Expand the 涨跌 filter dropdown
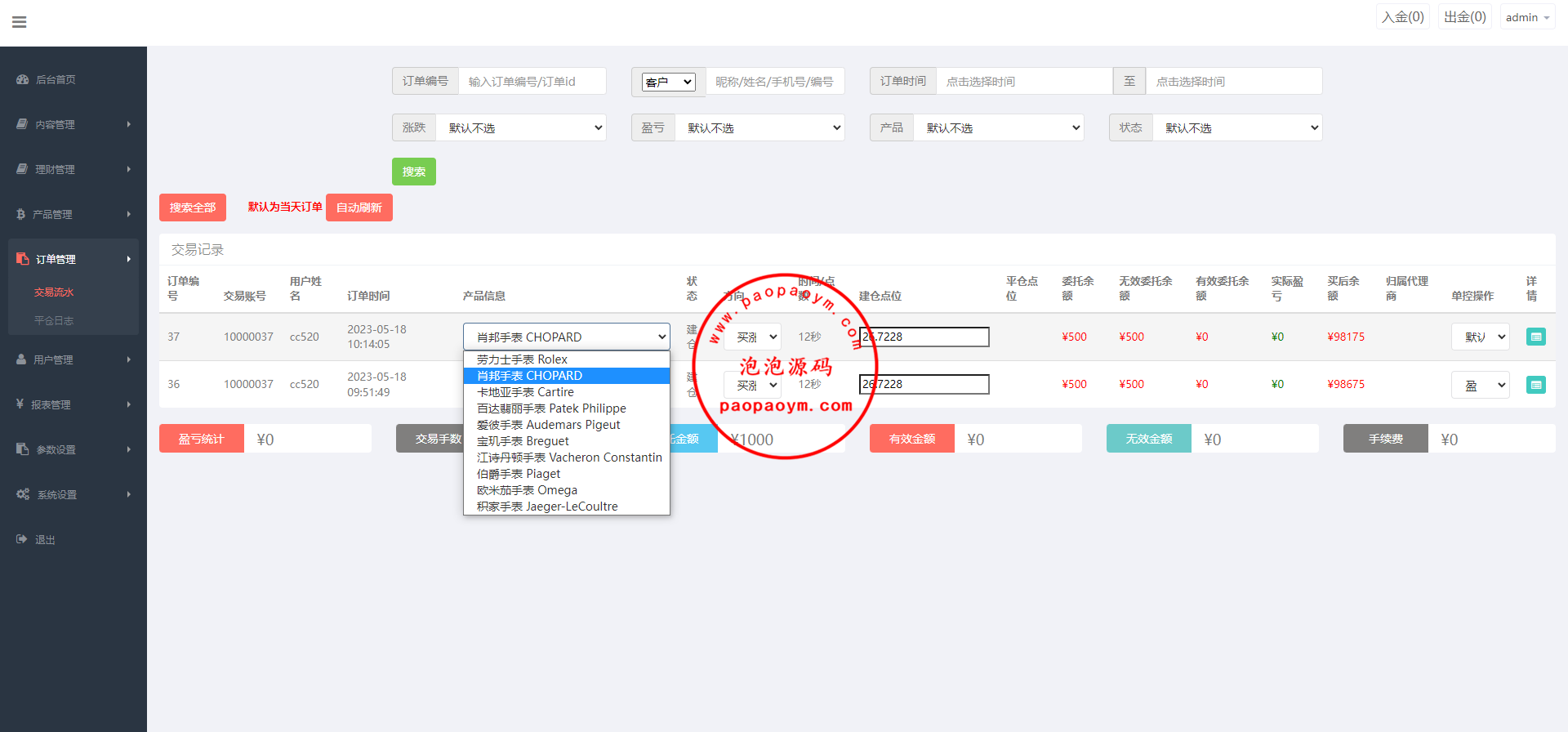The width and height of the screenshot is (1568, 732). (521, 127)
